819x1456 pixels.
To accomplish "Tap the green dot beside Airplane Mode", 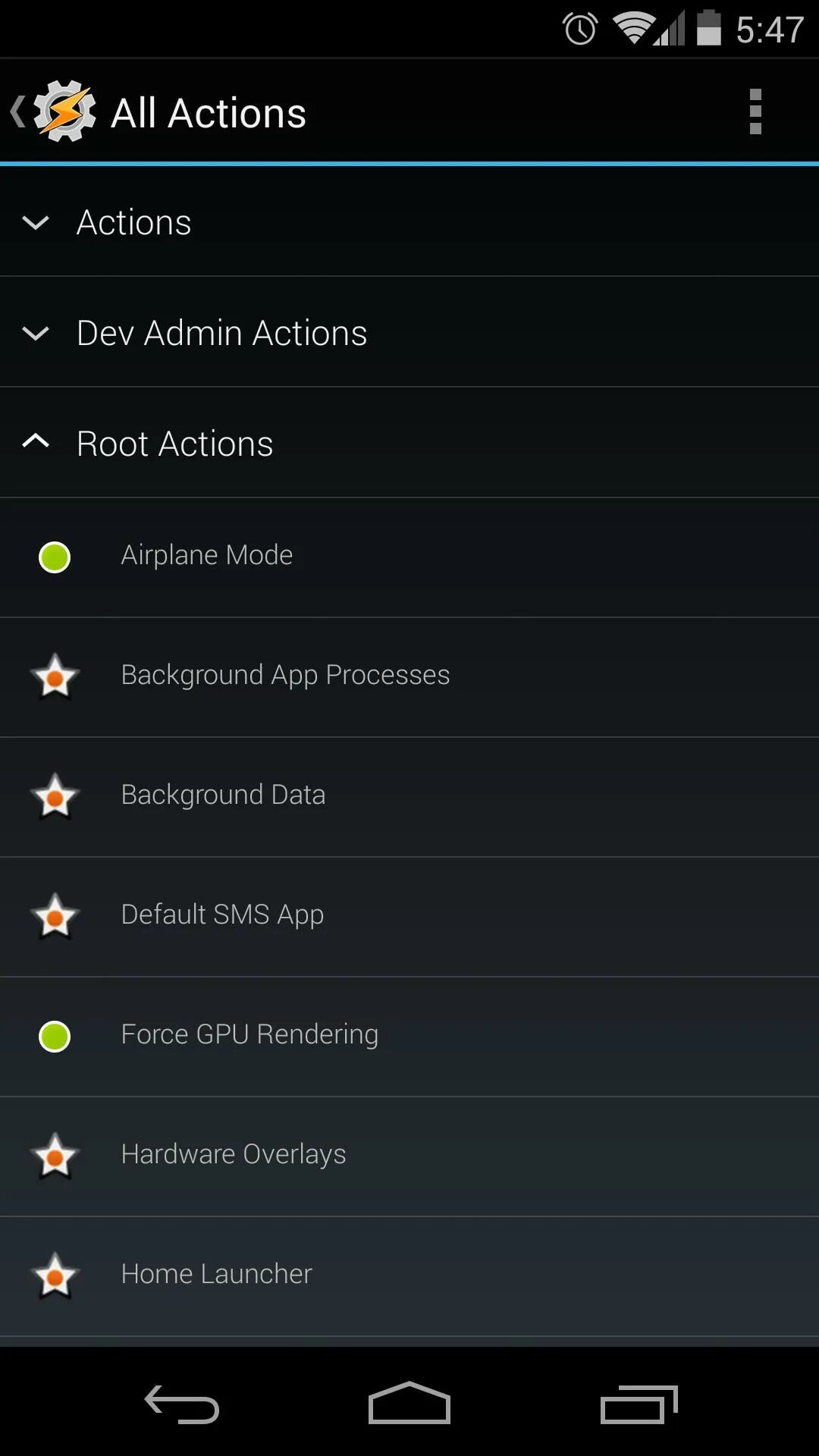I will pos(55,557).
